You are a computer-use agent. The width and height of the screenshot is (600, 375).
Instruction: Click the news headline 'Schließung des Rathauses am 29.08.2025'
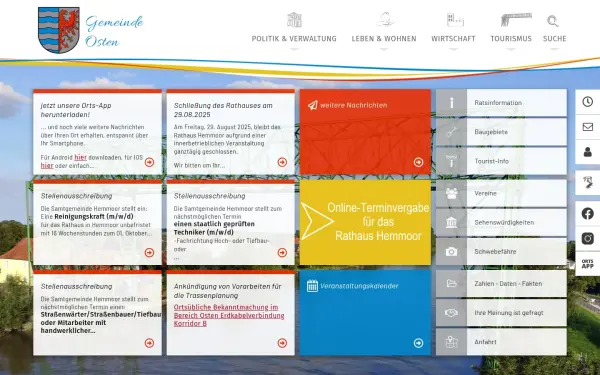coord(223,110)
